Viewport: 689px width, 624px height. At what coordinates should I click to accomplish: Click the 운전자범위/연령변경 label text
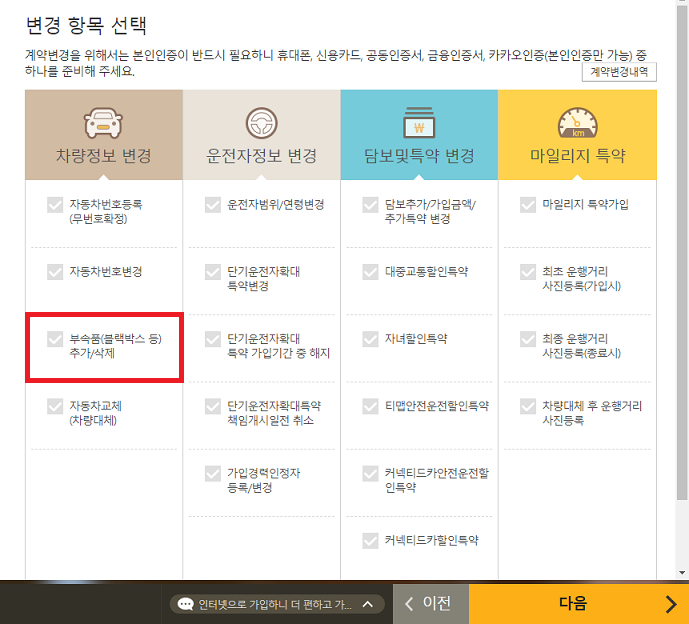click(276, 204)
